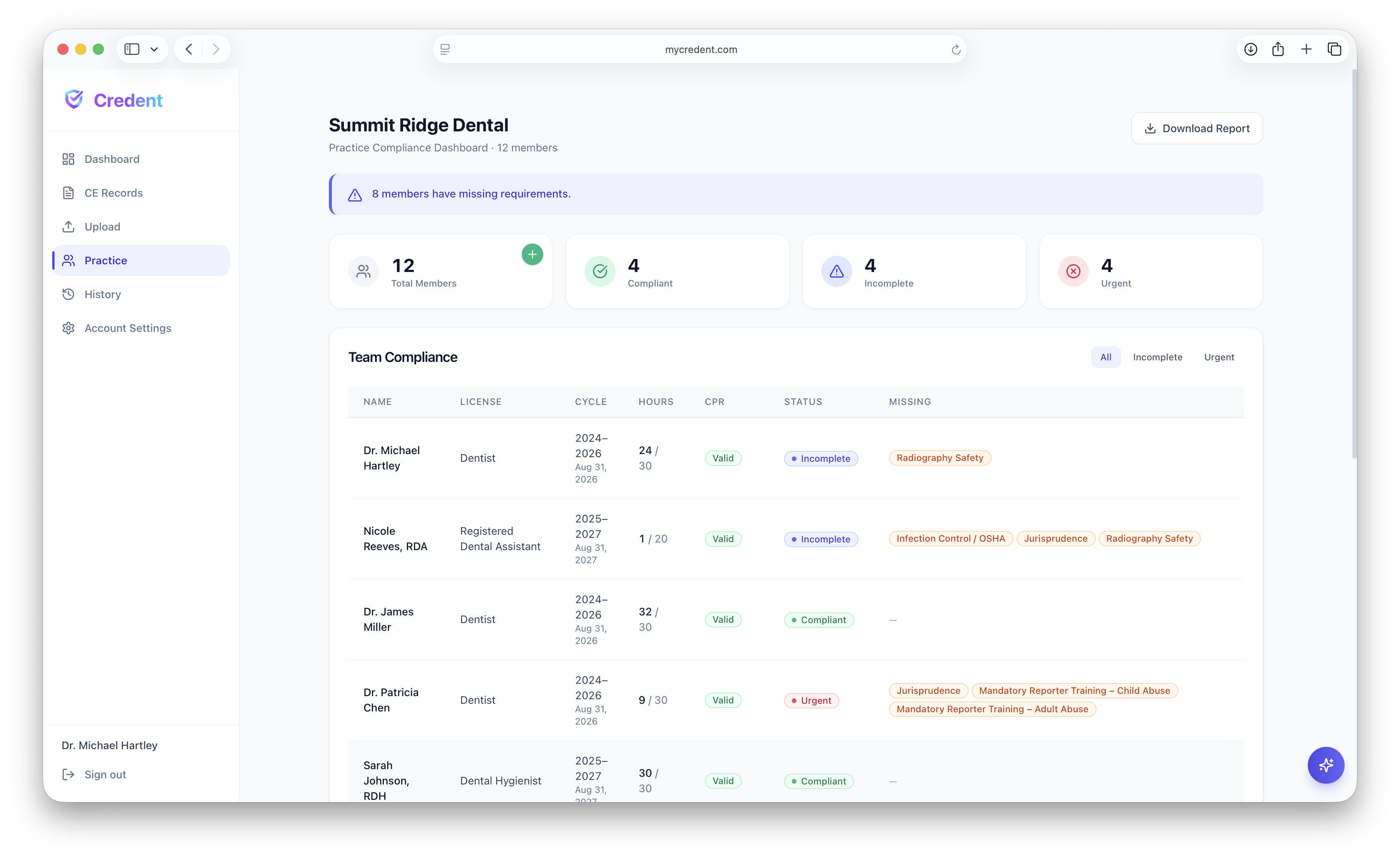Viewport: 1400px width, 859px height.
Task: Open the sidebar chevron dropdown
Action: tap(154, 49)
